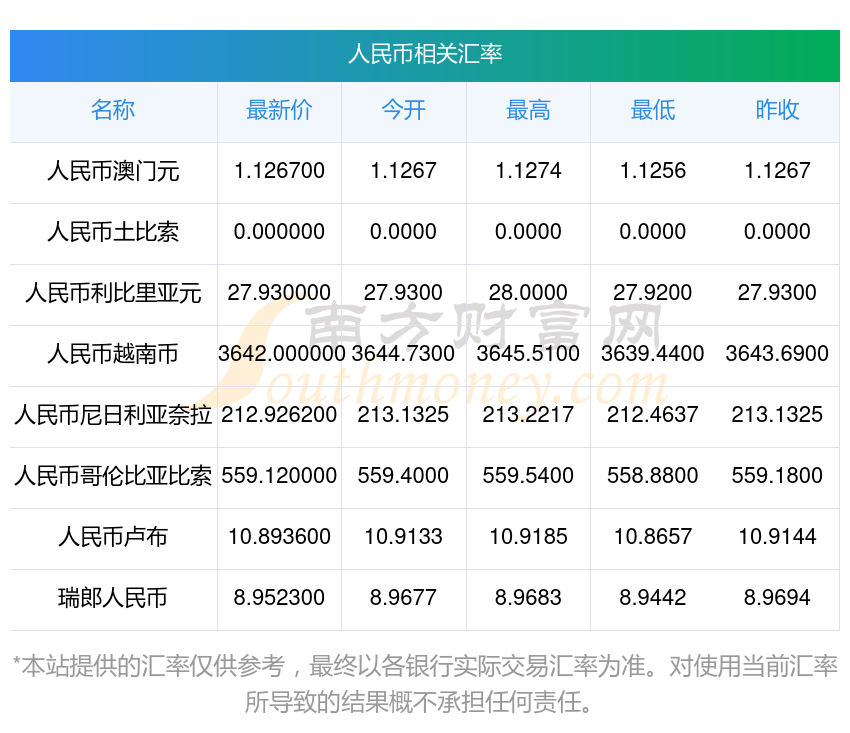Click previous close value 8.9694
Image resolution: width=850 pixels, height=733 pixels.
(777, 597)
